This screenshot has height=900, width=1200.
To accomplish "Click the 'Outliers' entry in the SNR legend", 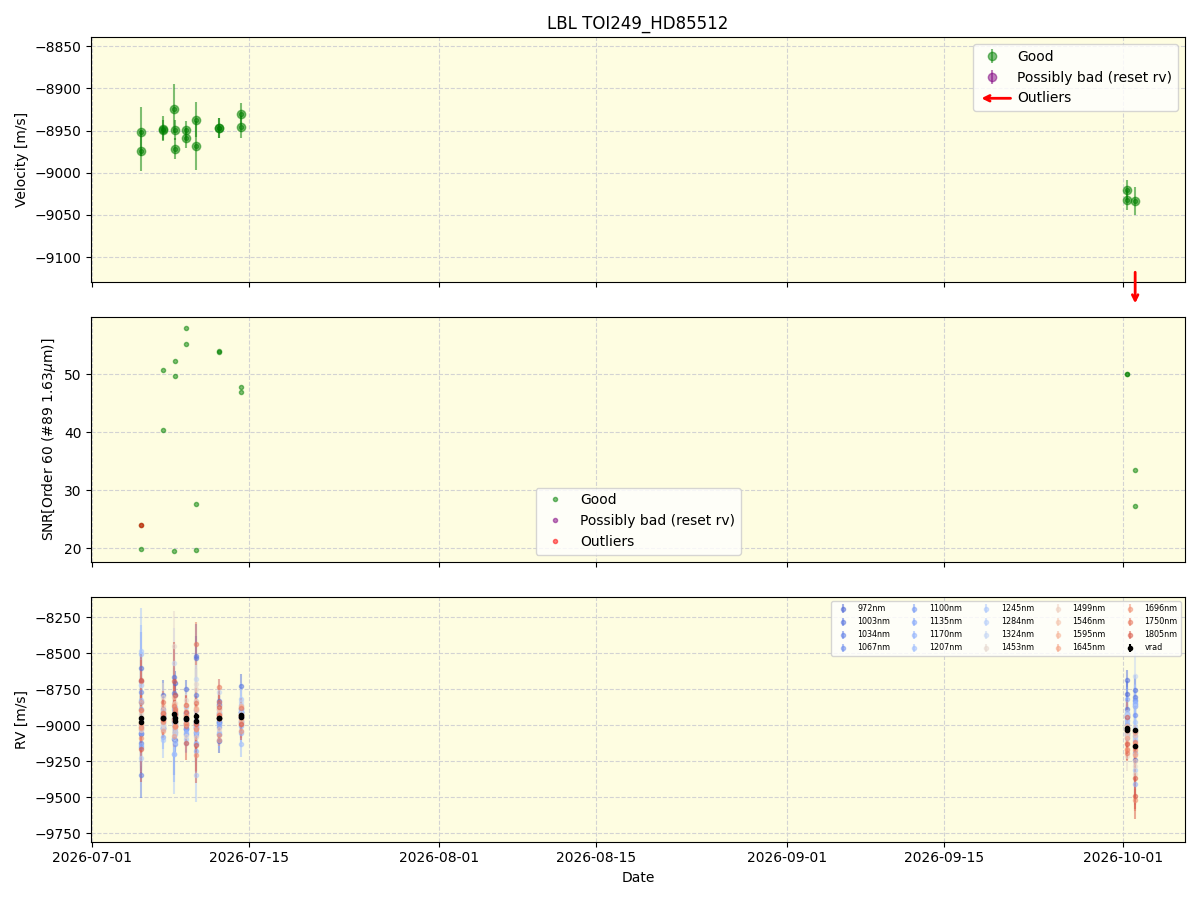I will pyautogui.click(x=607, y=541).
